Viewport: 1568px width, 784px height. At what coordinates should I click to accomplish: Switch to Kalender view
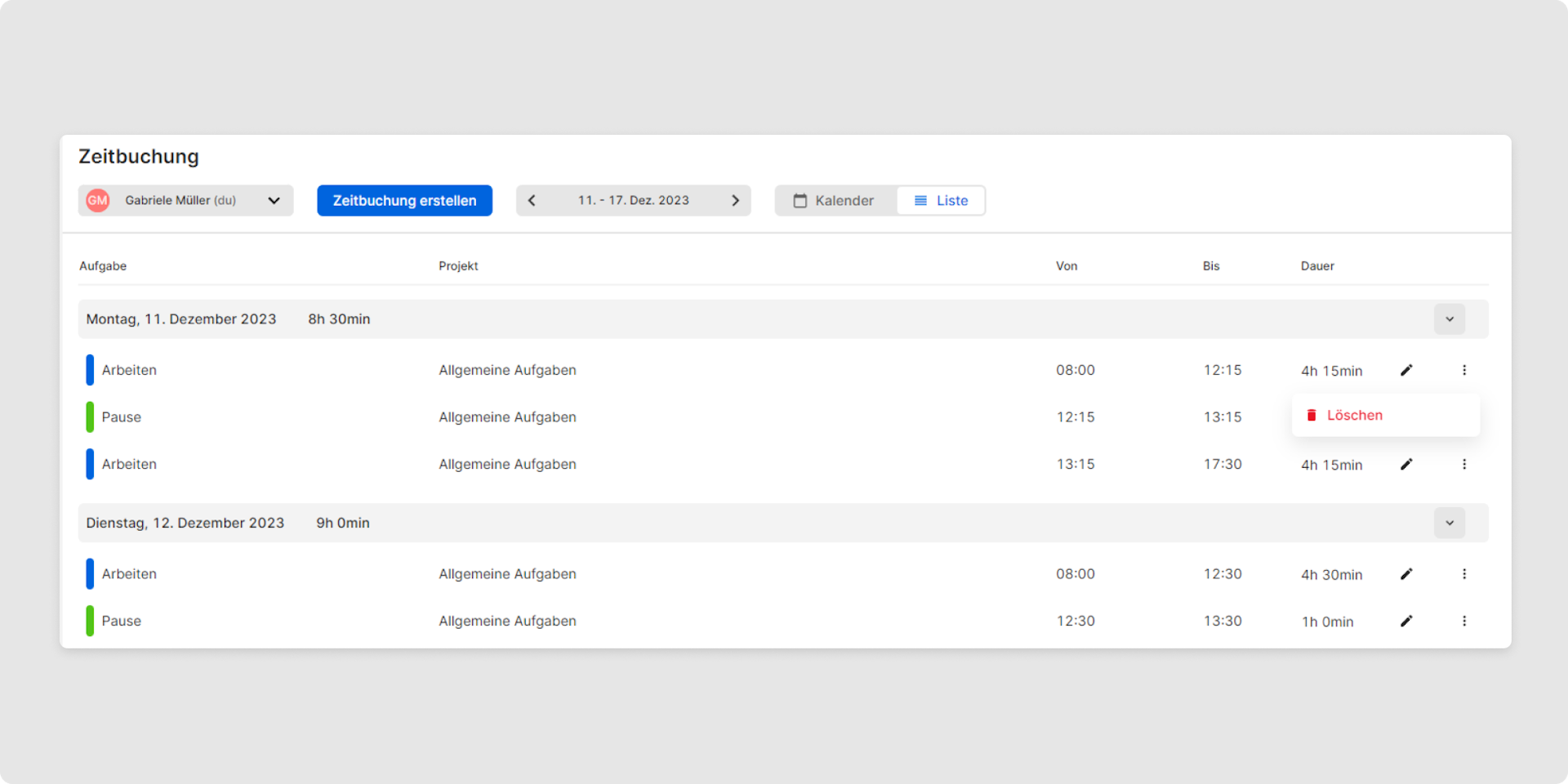pyautogui.click(x=835, y=200)
